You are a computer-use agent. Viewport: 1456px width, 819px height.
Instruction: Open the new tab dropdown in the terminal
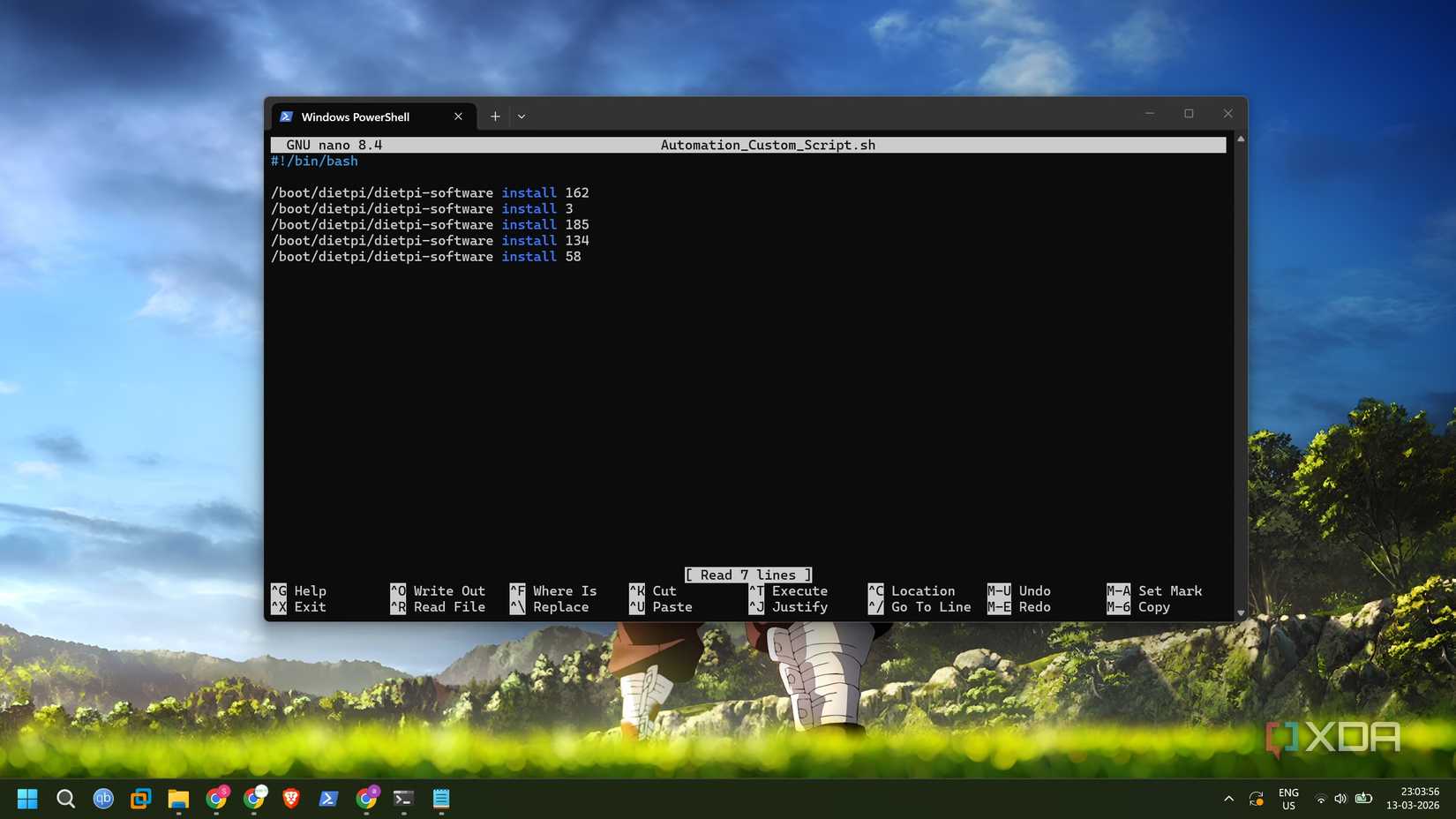522,116
